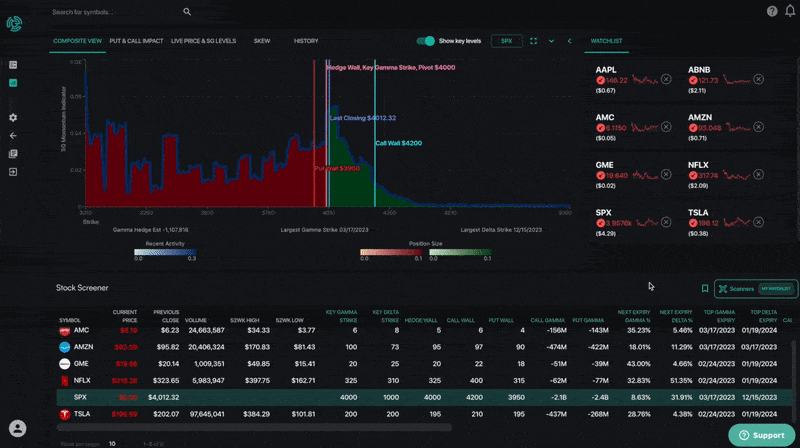Screen dimensions: 800x448
Task: Open the help question mark icon
Action: click(x=772, y=11)
